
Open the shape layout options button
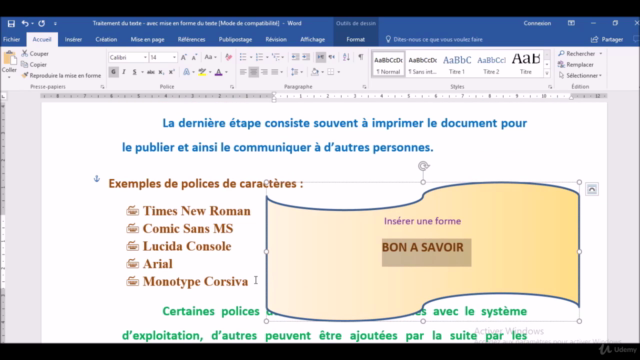tap(592, 189)
